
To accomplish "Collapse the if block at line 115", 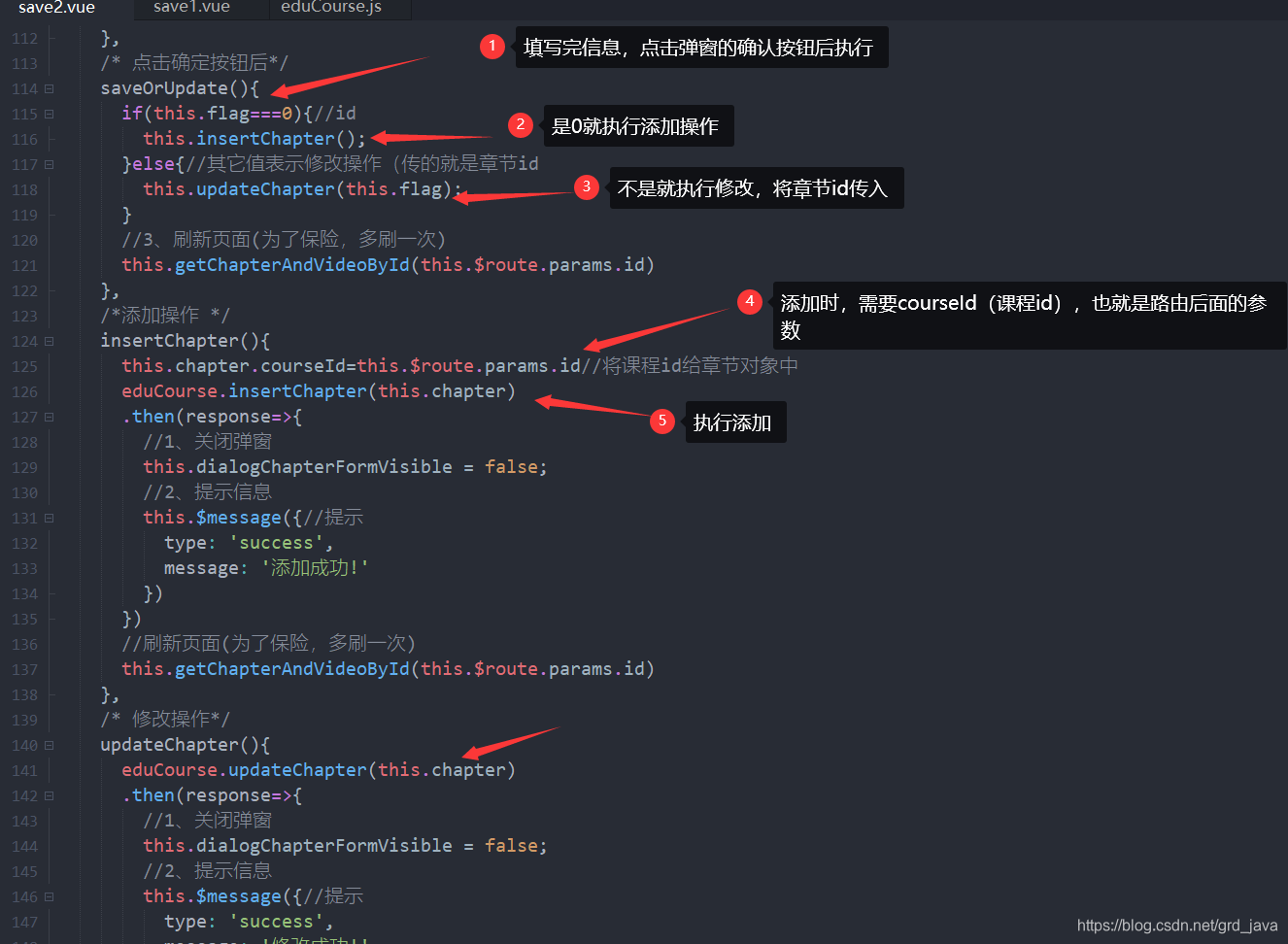I will [49, 114].
